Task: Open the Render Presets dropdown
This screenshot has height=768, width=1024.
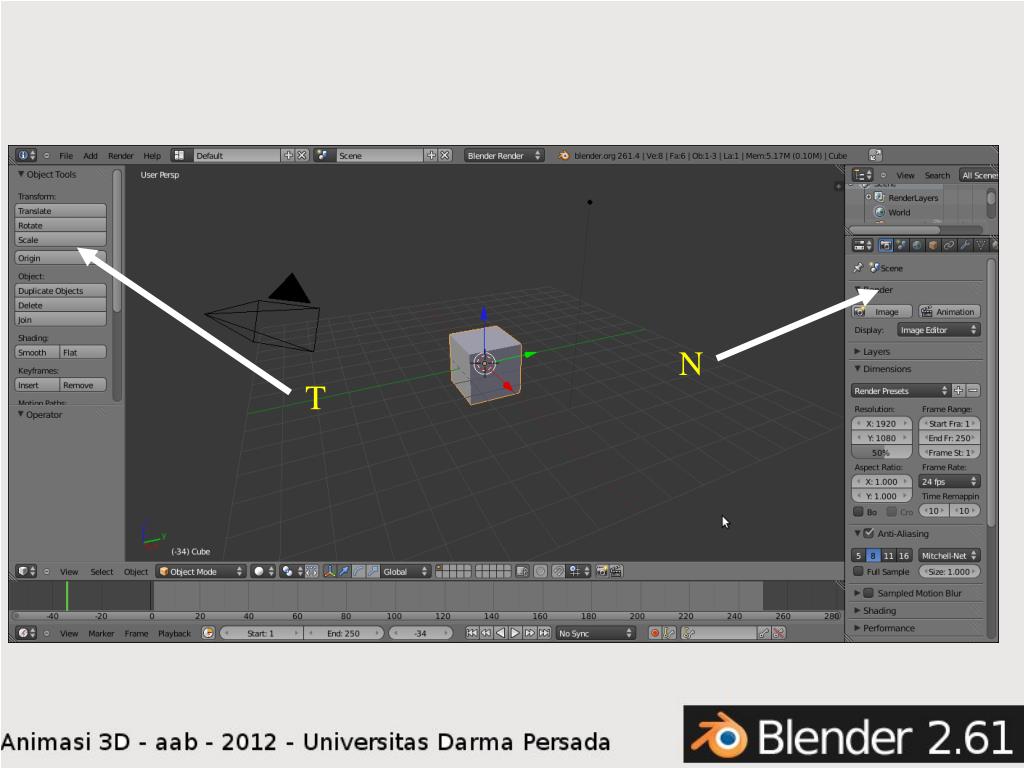Action: [x=901, y=391]
